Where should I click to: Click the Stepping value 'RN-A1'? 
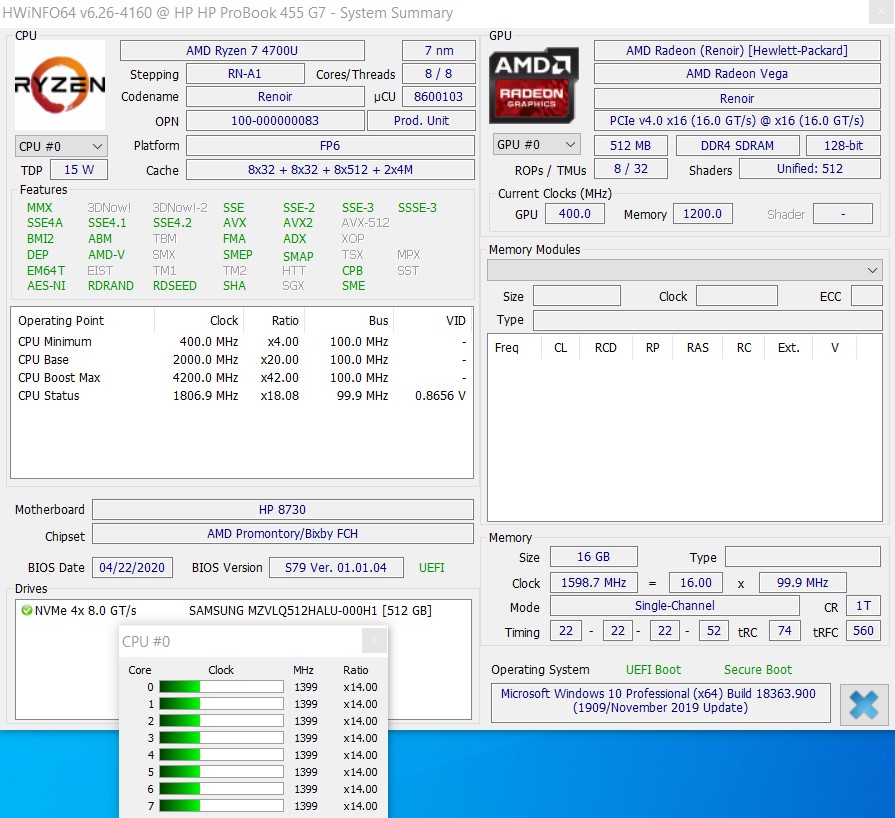tap(245, 74)
